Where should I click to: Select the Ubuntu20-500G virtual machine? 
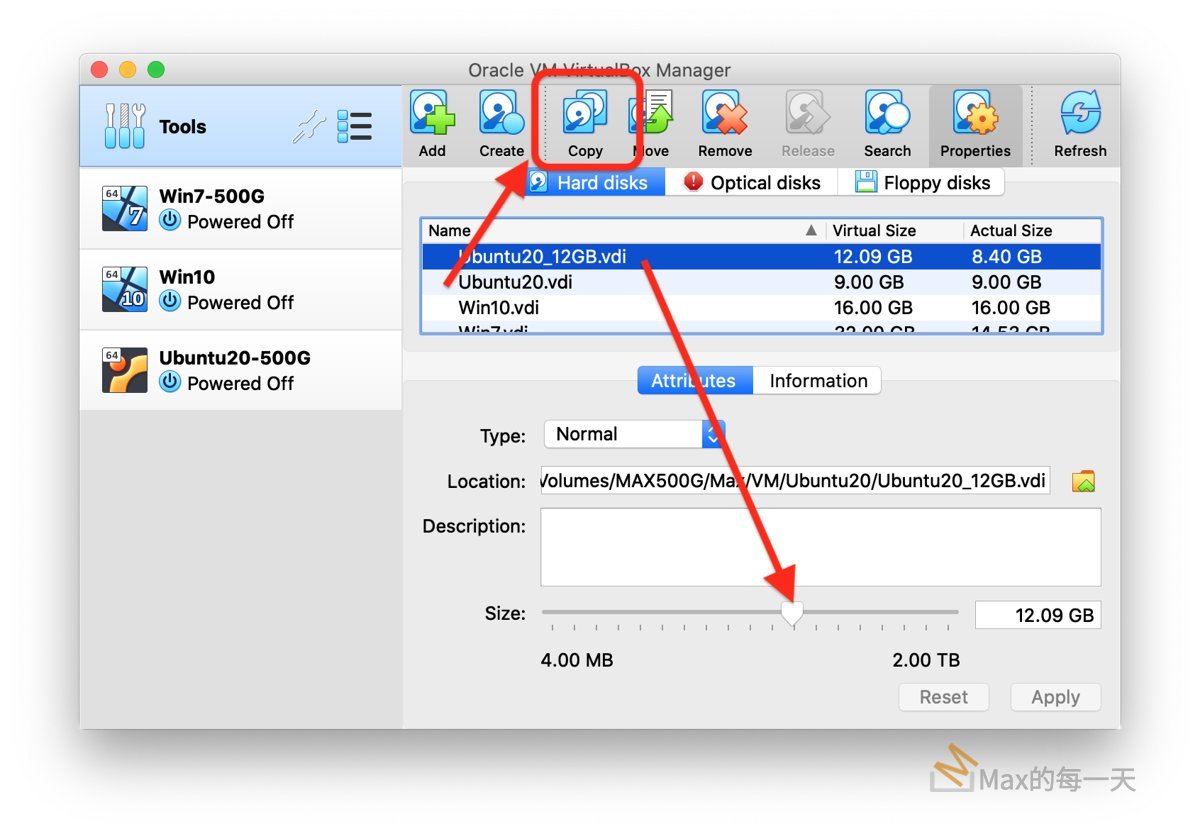coord(240,370)
